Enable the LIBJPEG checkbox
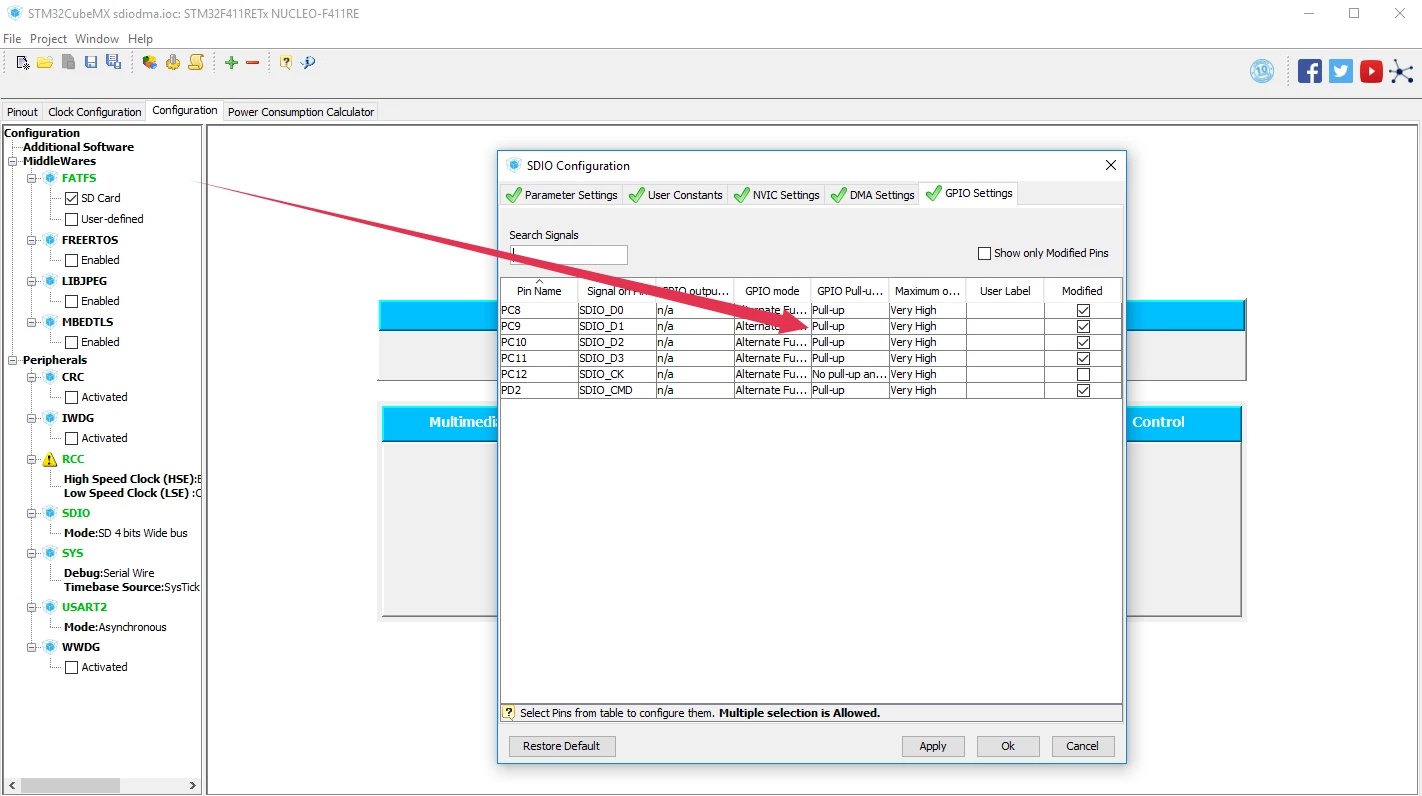Image resolution: width=1422 pixels, height=796 pixels. tap(71, 301)
